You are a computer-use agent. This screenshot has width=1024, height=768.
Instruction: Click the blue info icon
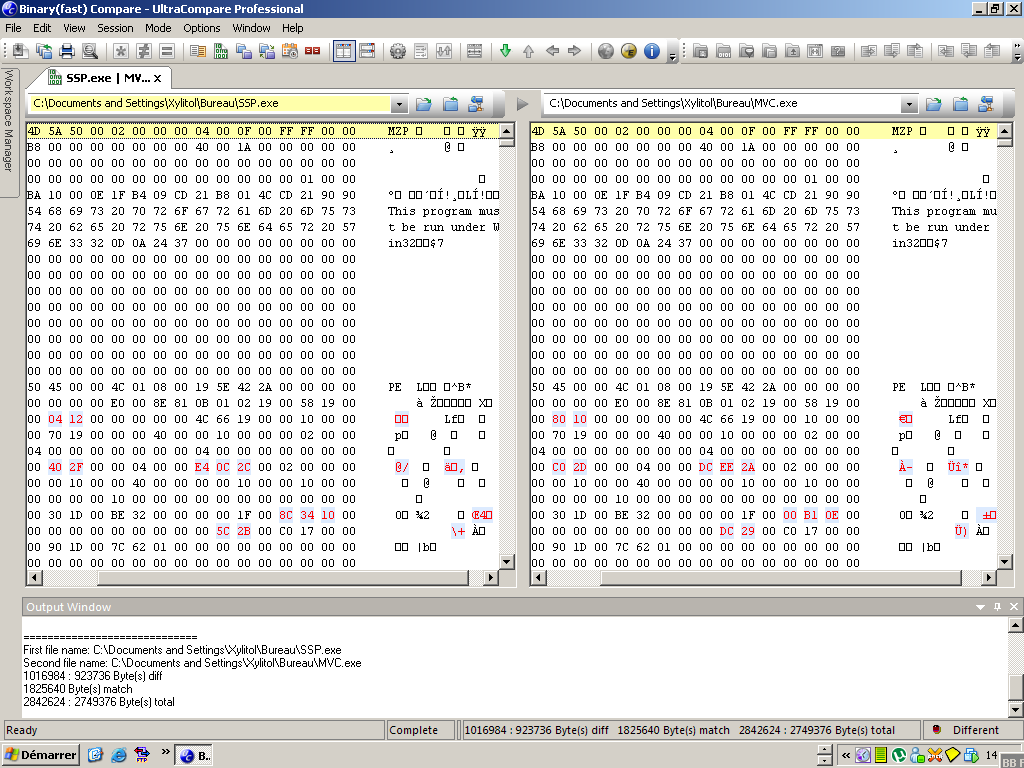[x=652, y=51]
